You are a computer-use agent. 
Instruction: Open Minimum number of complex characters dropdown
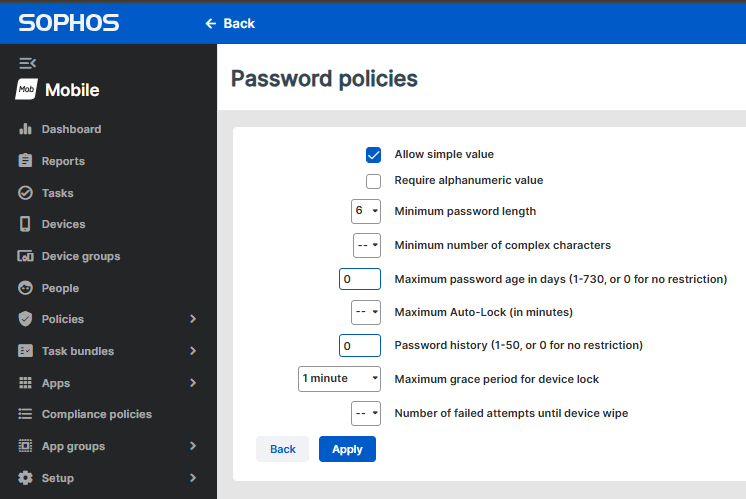367,245
